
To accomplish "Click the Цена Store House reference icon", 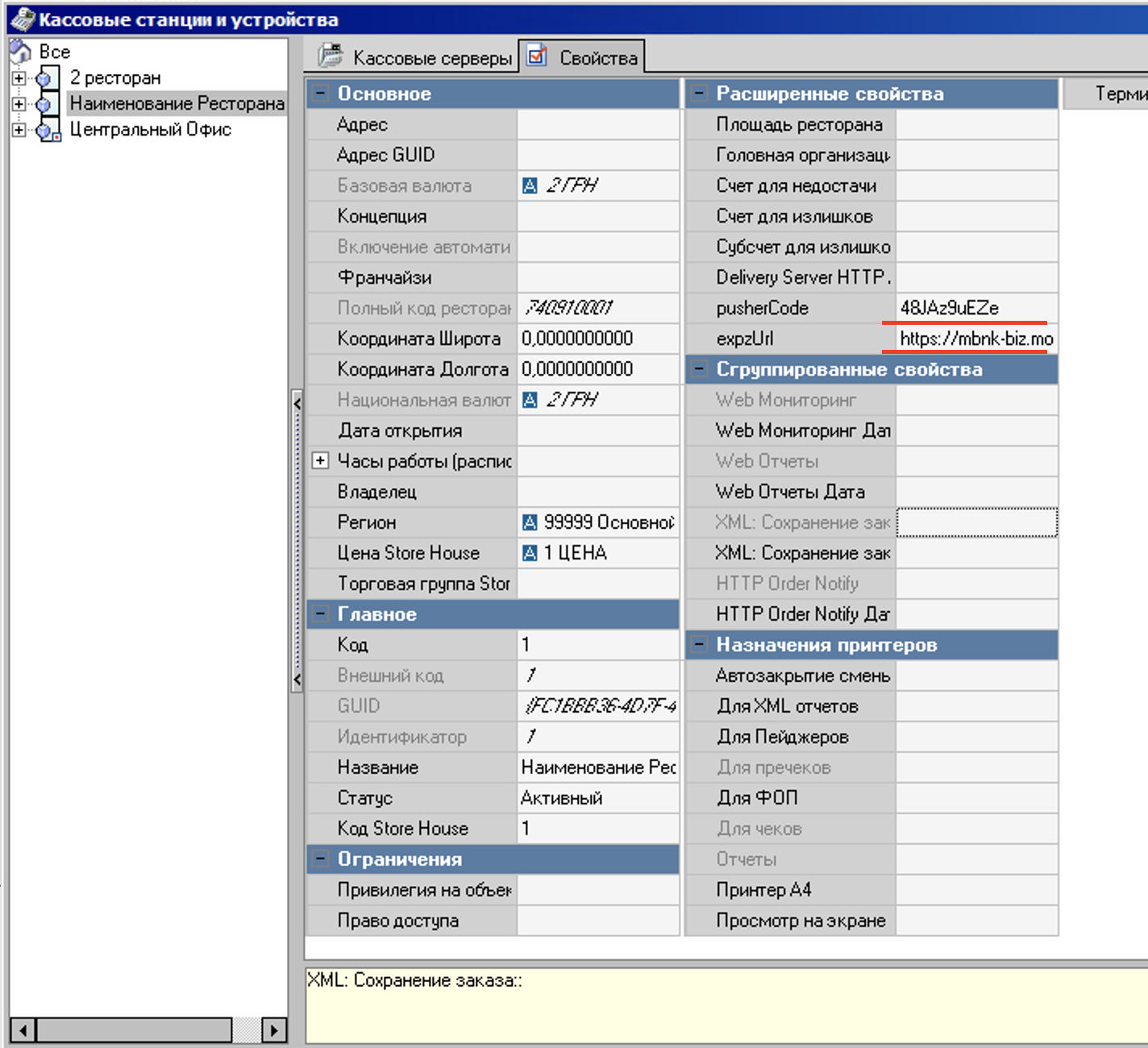I will (x=530, y=554).
